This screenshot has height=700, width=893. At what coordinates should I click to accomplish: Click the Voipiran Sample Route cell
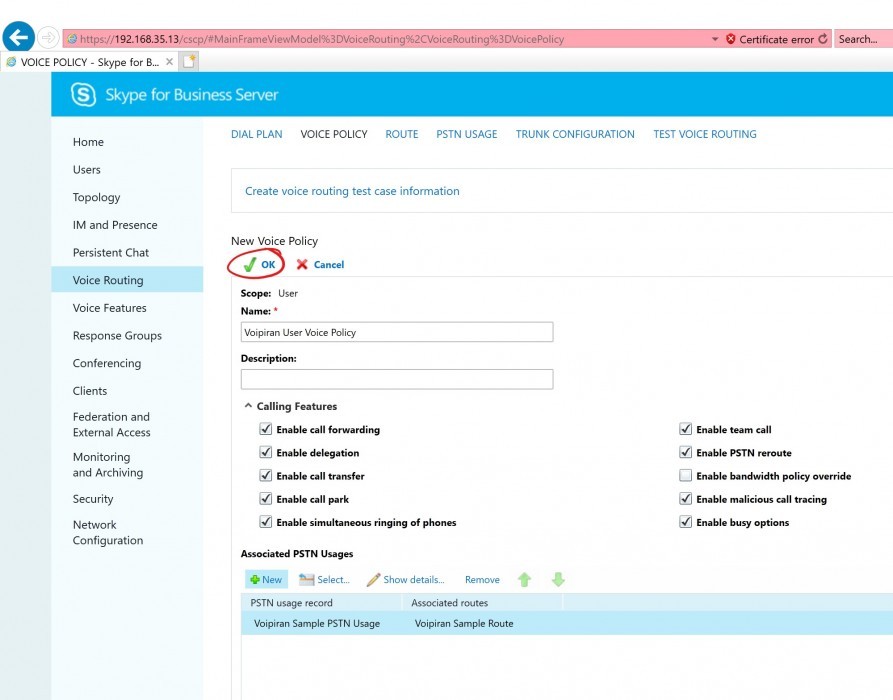[464, 623]
